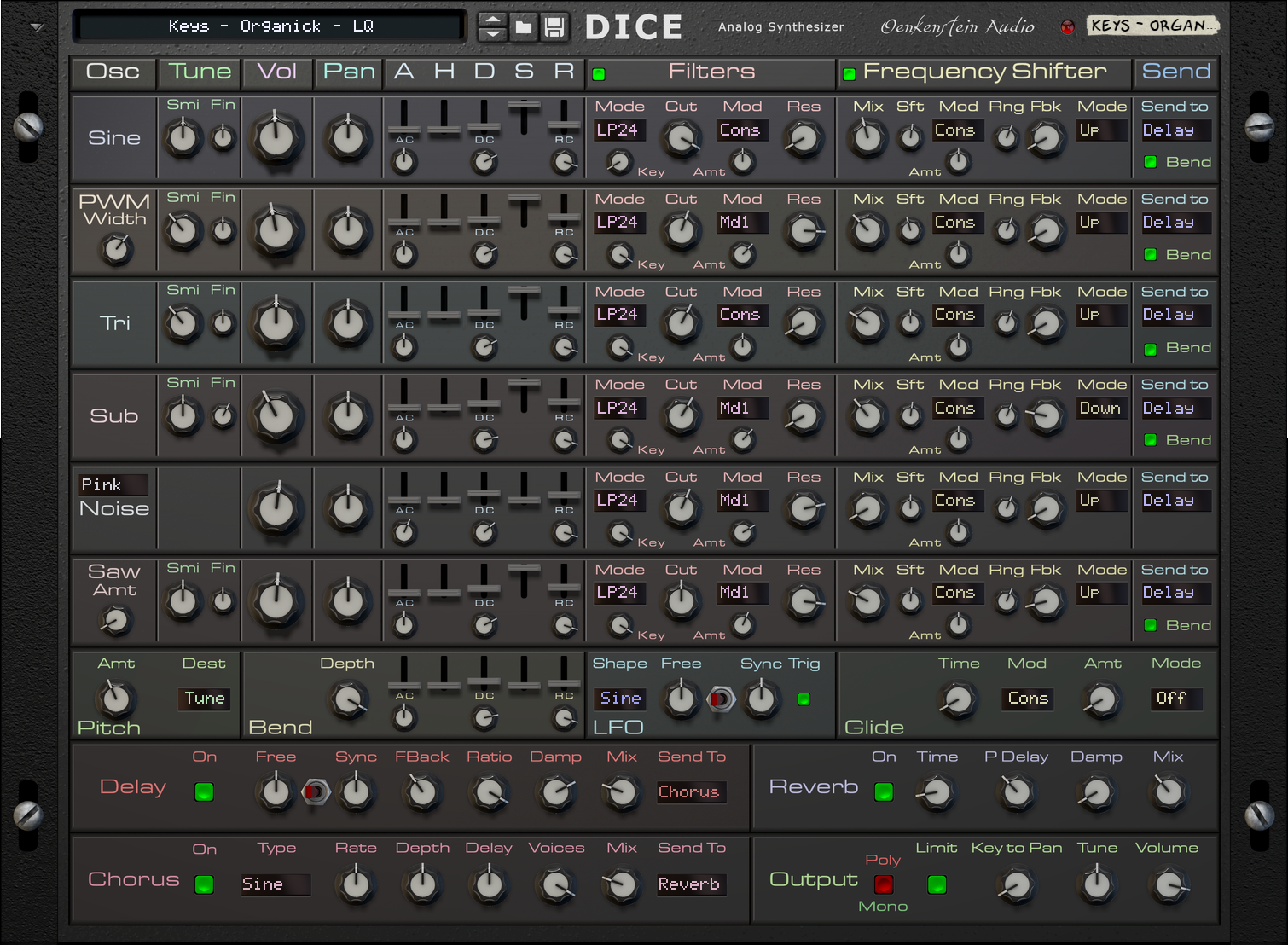Turn the Delay effect On LED off
Image resolution: width=1288 pixels, height=945 pixels.
coord(204,791)
